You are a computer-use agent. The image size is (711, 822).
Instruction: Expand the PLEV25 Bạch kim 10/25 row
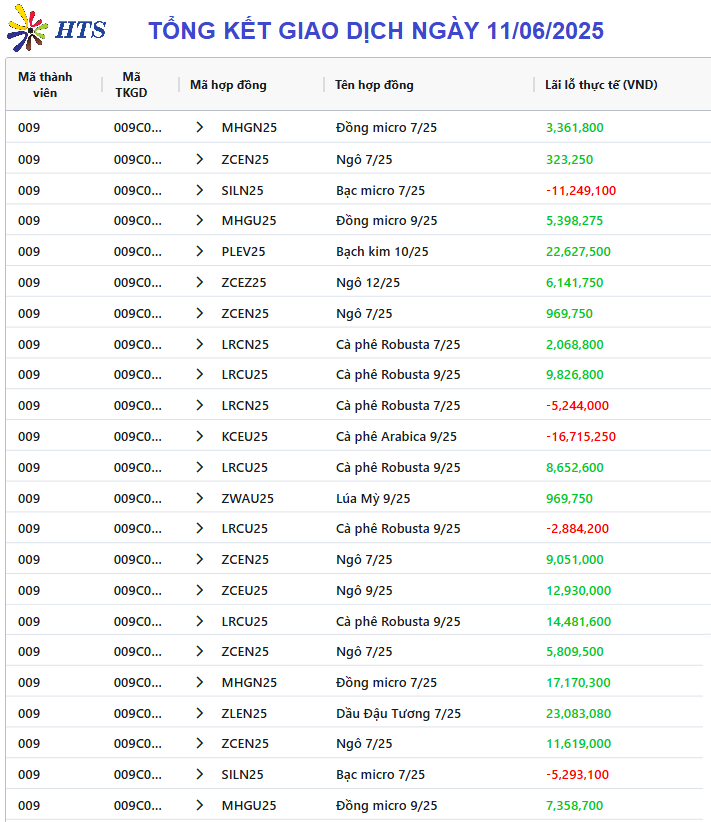[x=199, y=251]
